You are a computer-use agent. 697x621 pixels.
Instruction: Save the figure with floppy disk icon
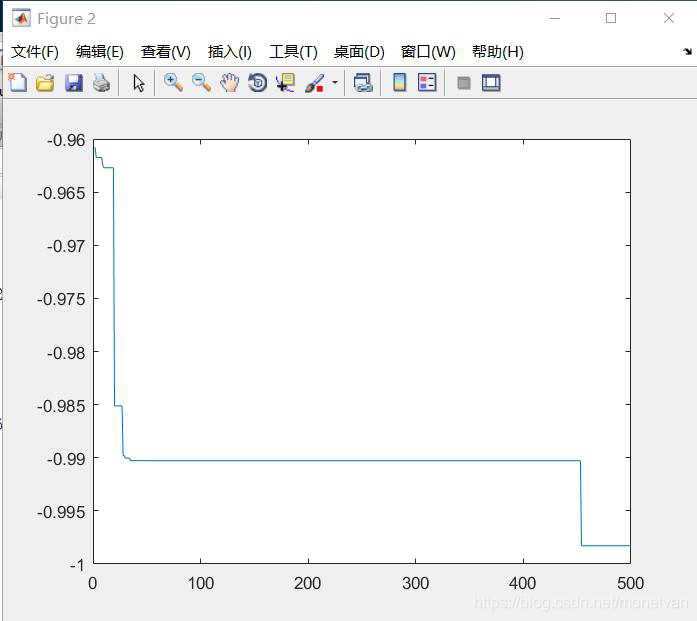[x=73, y=83]
